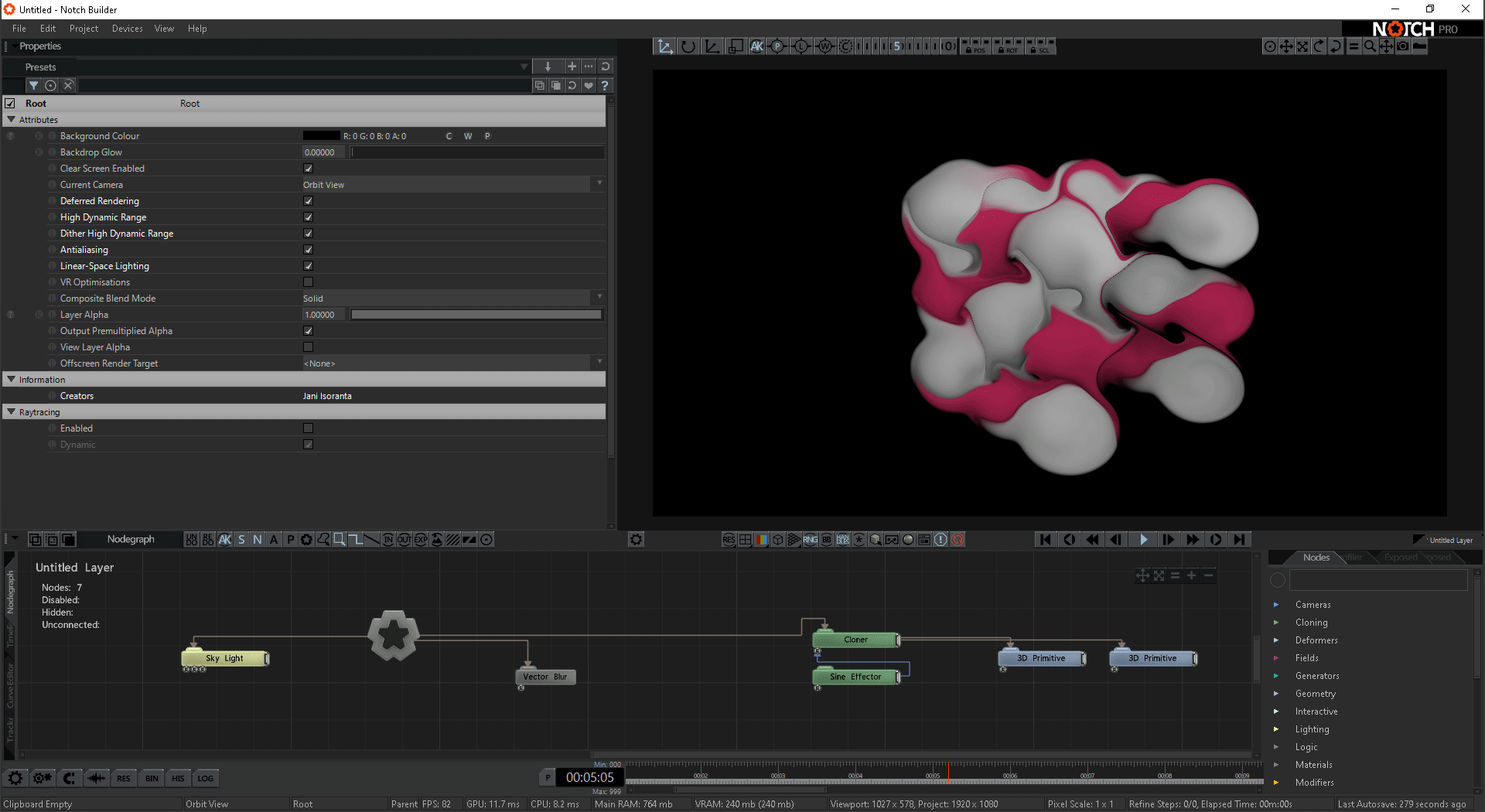Collapse the Information section in Properties

[x=11, y=379]
